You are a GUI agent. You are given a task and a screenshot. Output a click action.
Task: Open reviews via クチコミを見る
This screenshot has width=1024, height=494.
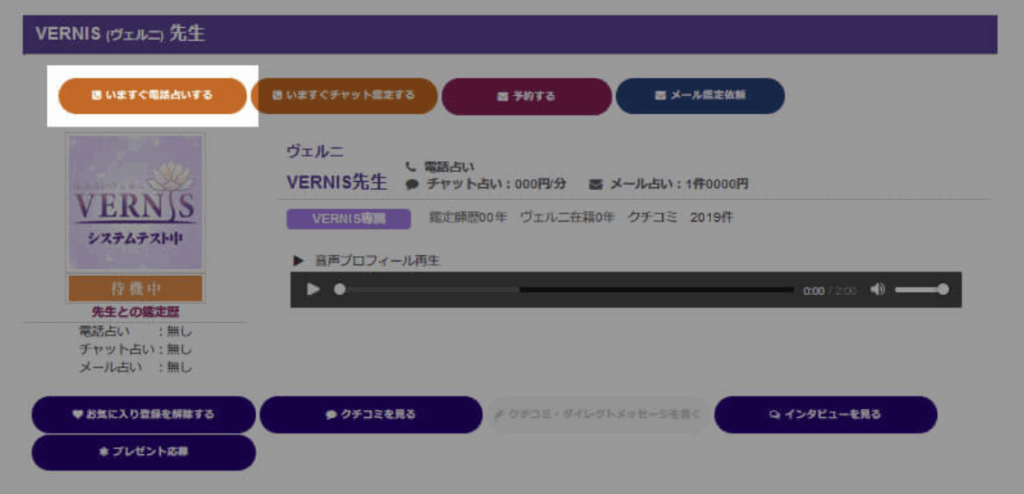pos(371,414)
